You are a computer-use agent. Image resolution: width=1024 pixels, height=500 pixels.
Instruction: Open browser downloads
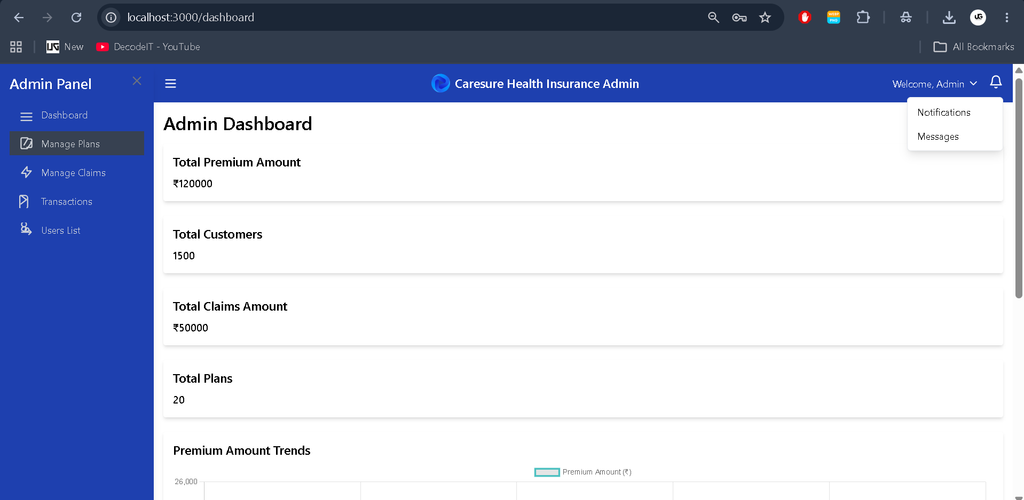(x=949, y=18)
